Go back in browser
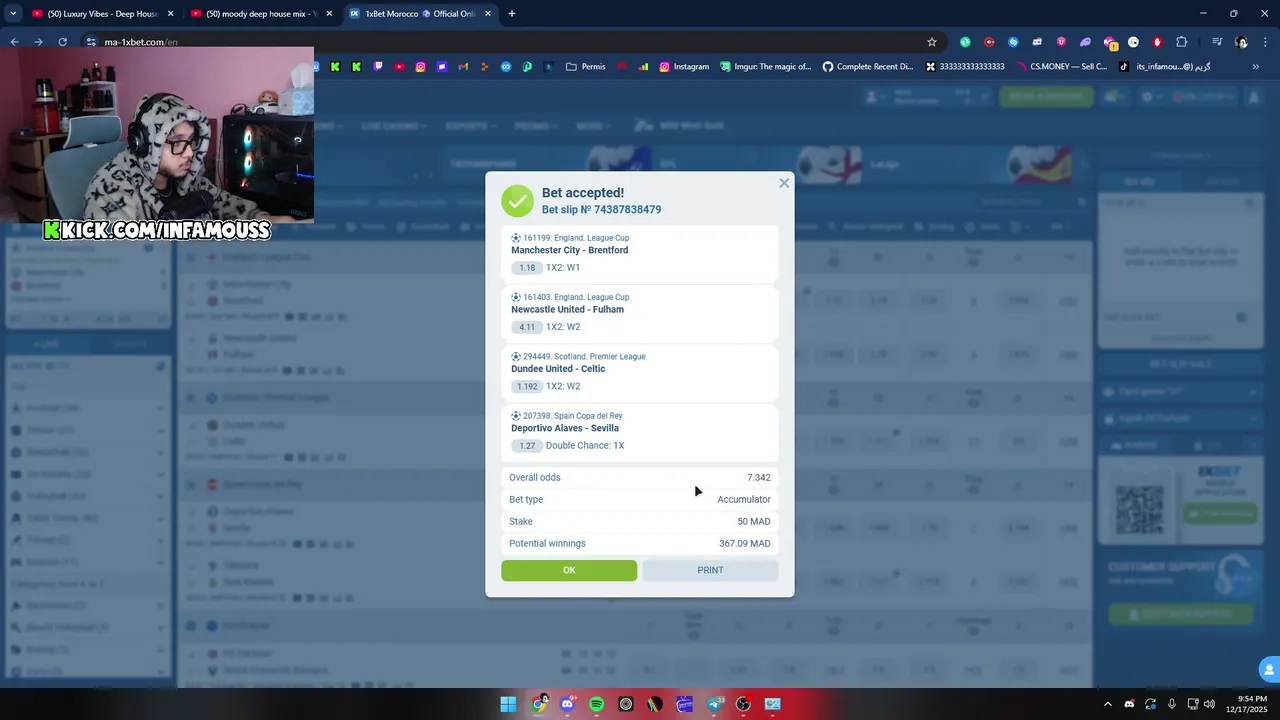 14,42
